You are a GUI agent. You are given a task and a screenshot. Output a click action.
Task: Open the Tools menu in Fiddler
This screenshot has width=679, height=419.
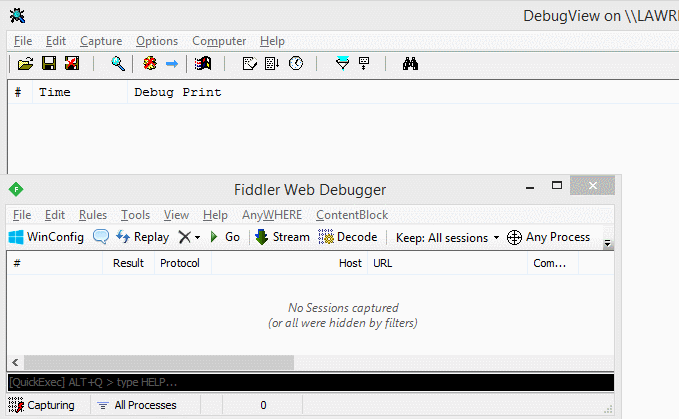point(135,215)
